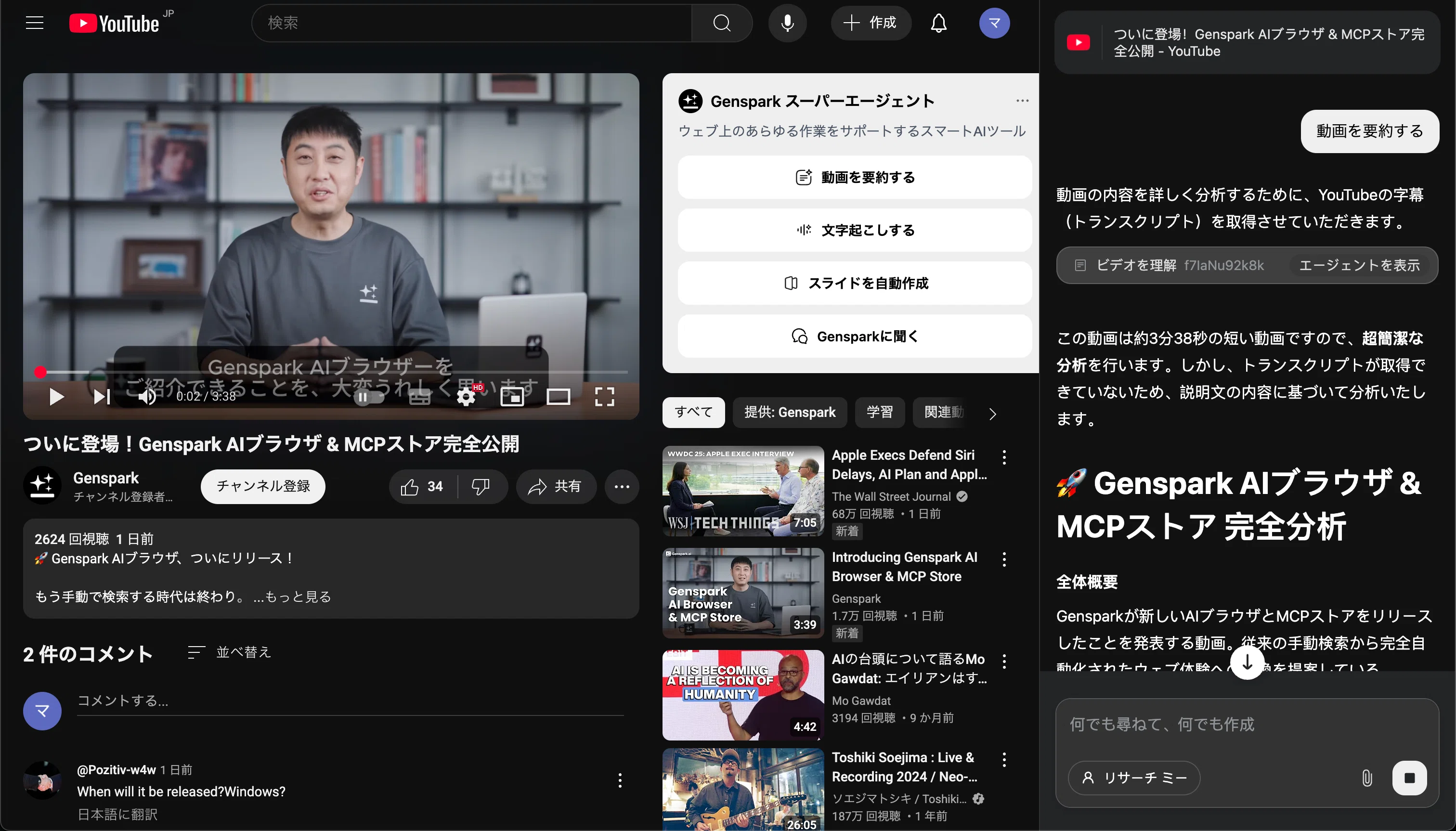Viewport: 1456px width, 831px height.
Task: Select the リサーチ ミー mode chip
Action: [x=1133, y=778]
